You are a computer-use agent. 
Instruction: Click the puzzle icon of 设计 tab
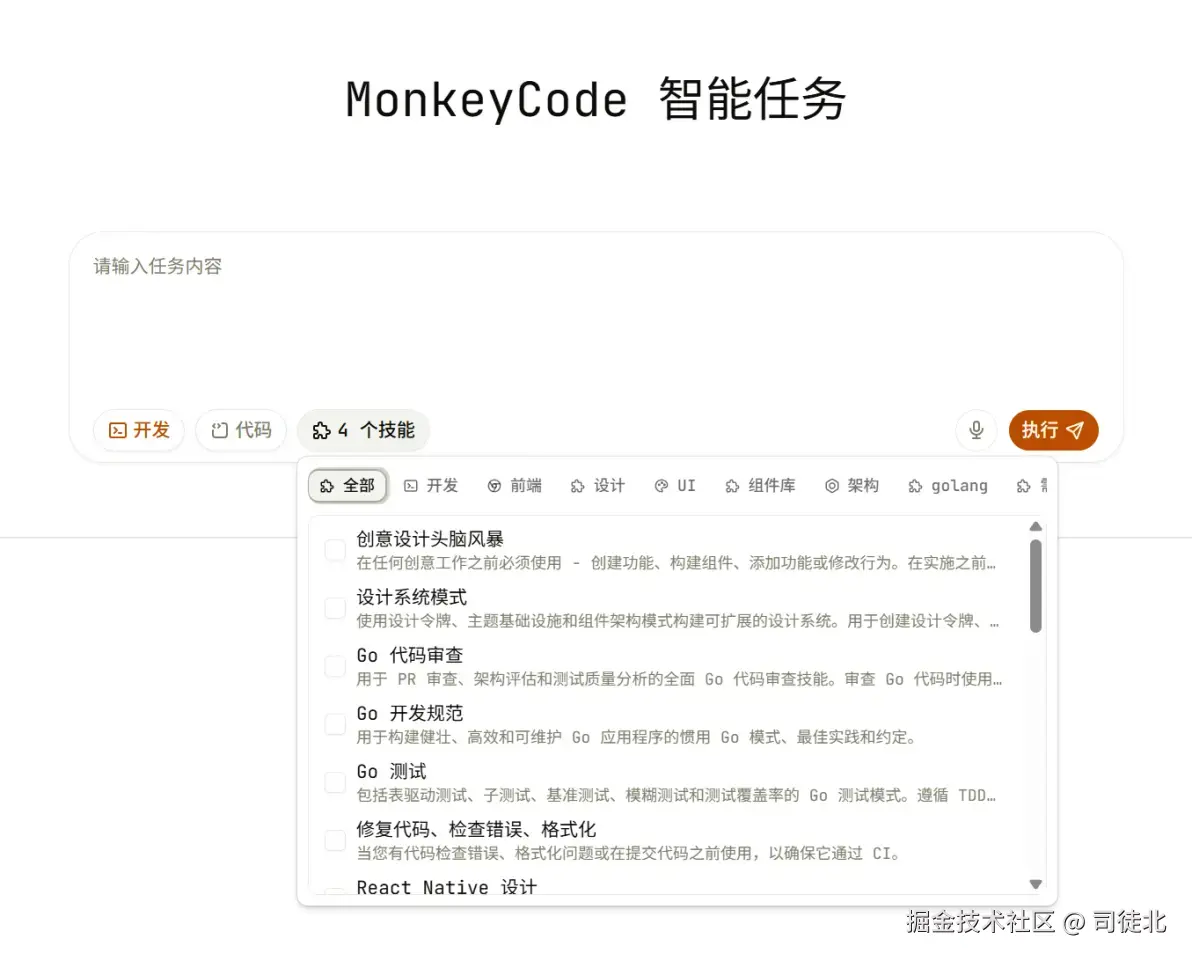coord(578,486)
